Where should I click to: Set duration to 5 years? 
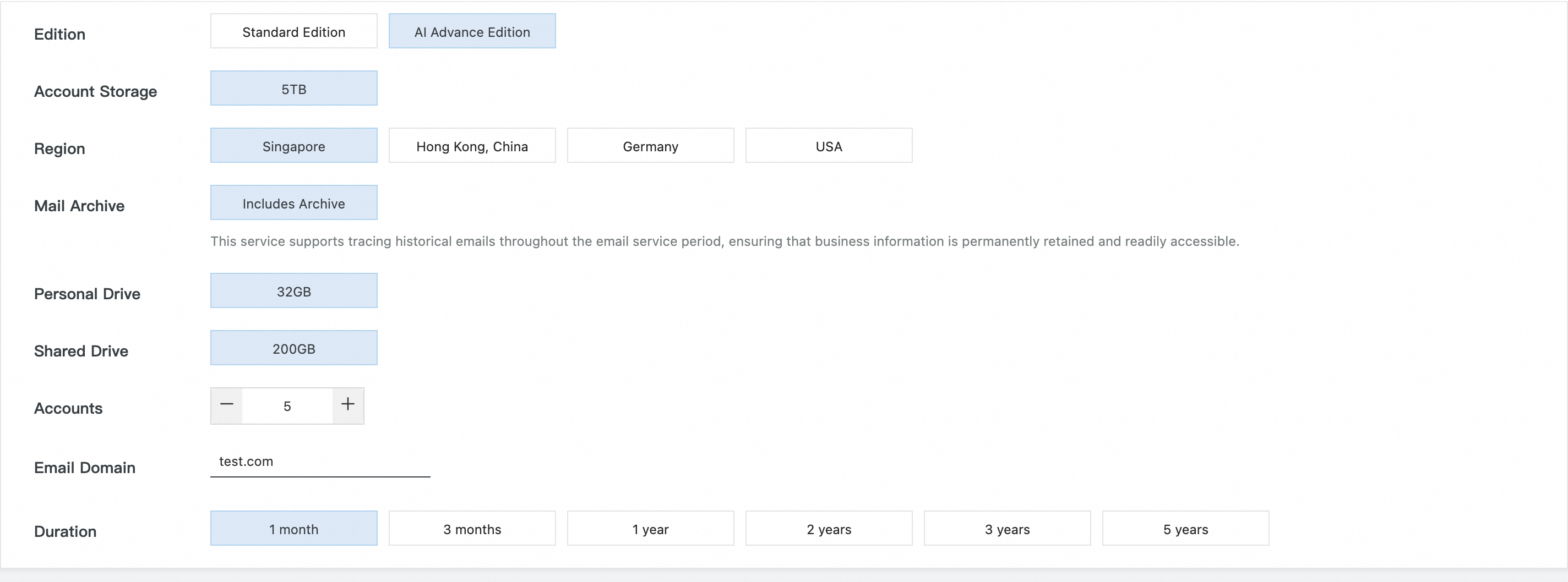tap(1185, 529)
